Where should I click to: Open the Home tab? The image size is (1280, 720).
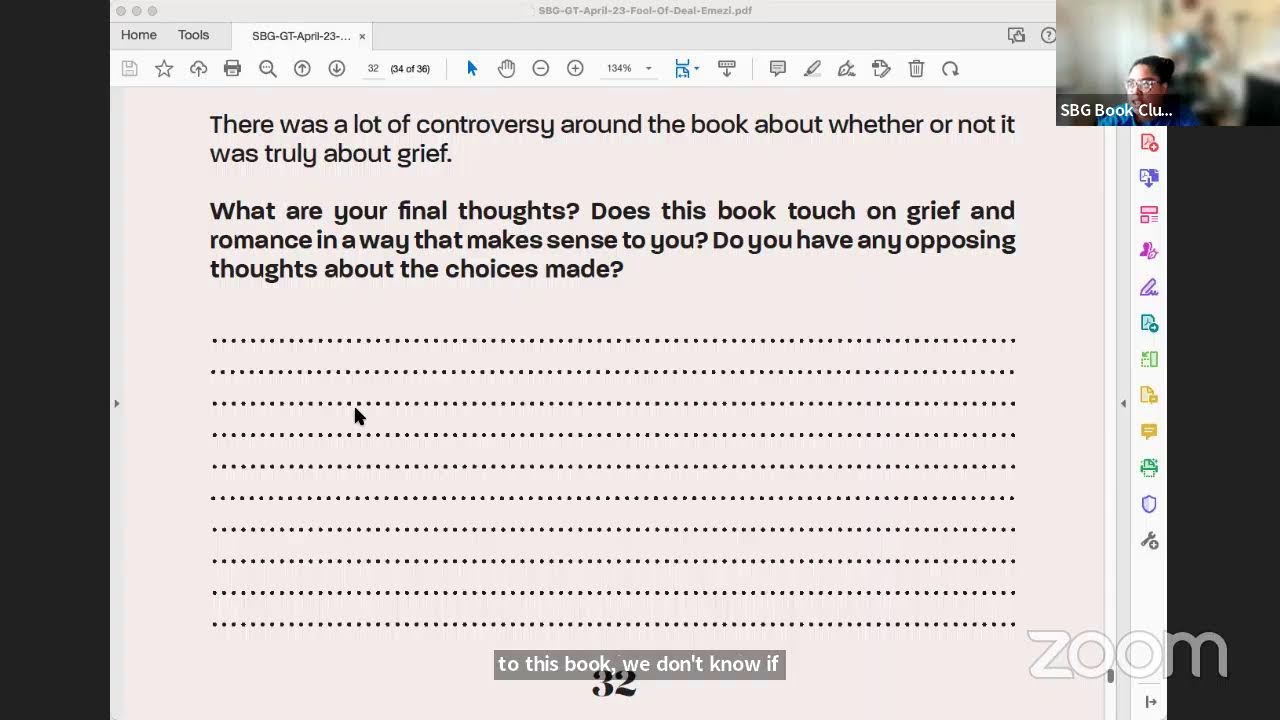pyautogui.click(x=139, y=35)
